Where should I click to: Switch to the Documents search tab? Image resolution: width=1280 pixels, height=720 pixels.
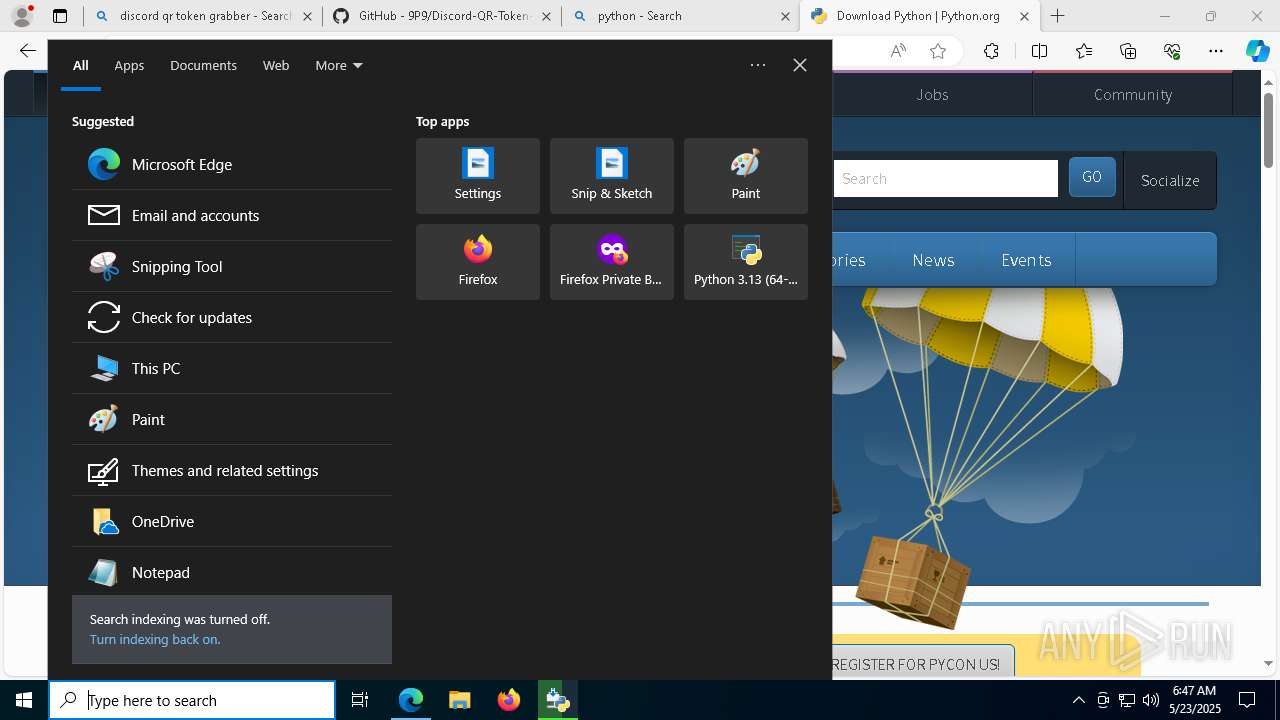203,65
